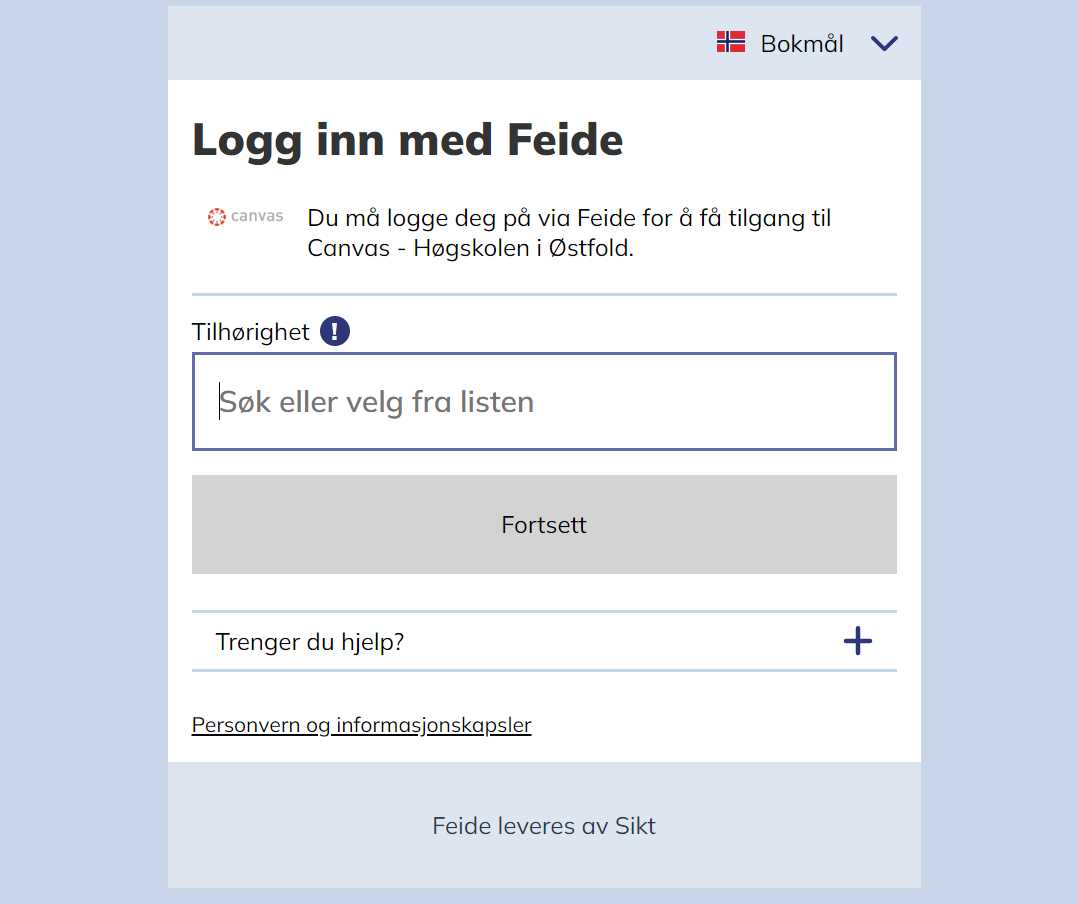Click the Canvas logo
This screenshot has height=904, width=1078.
pos(246,216)
